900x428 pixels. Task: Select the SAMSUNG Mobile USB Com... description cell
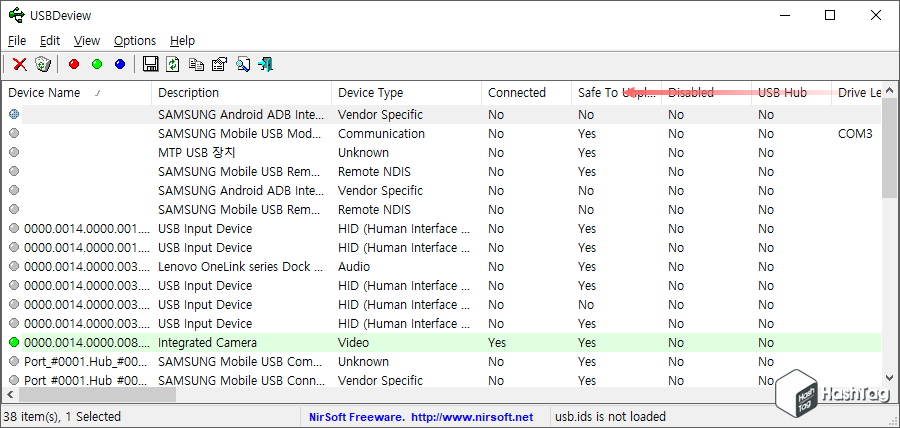click(x=241, y=361)
